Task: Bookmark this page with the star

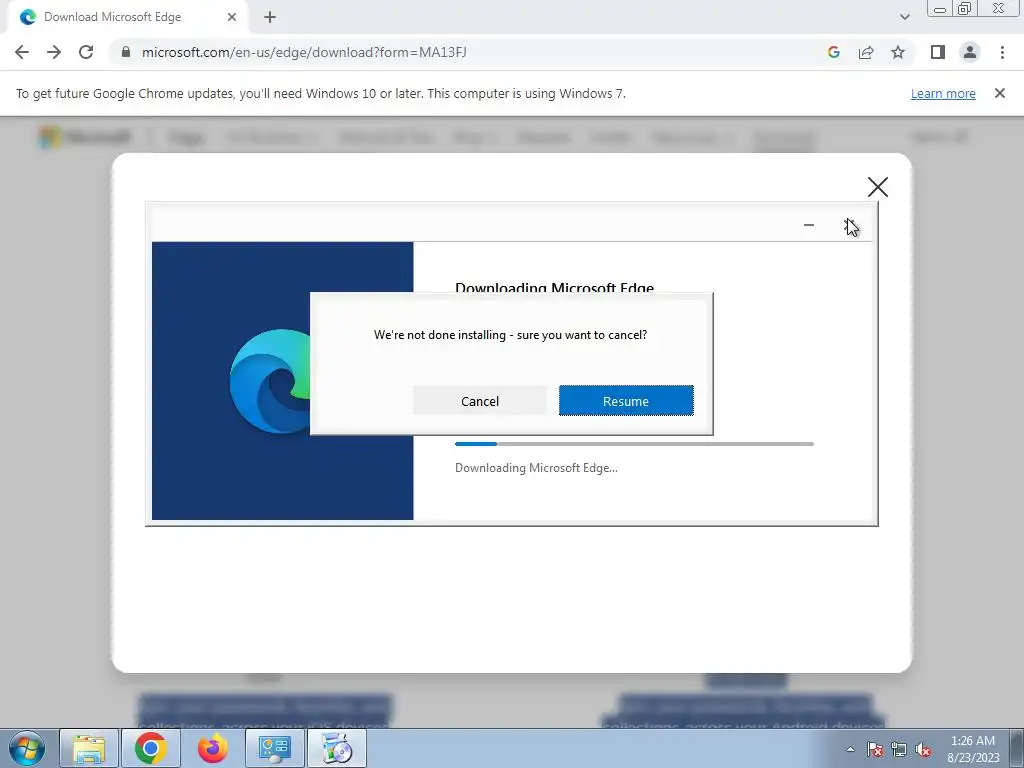Action: pos(898,52)
